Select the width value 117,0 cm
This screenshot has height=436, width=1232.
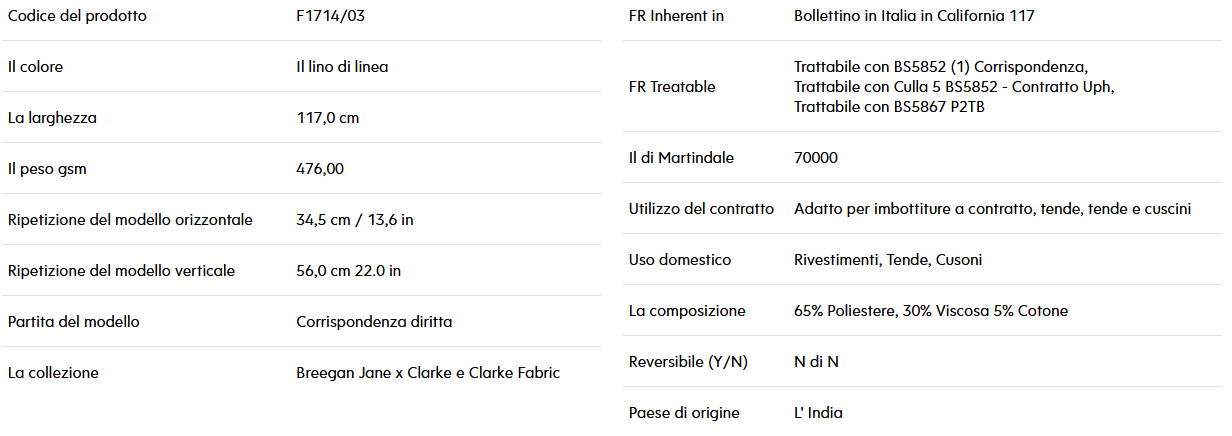(328, 118)
